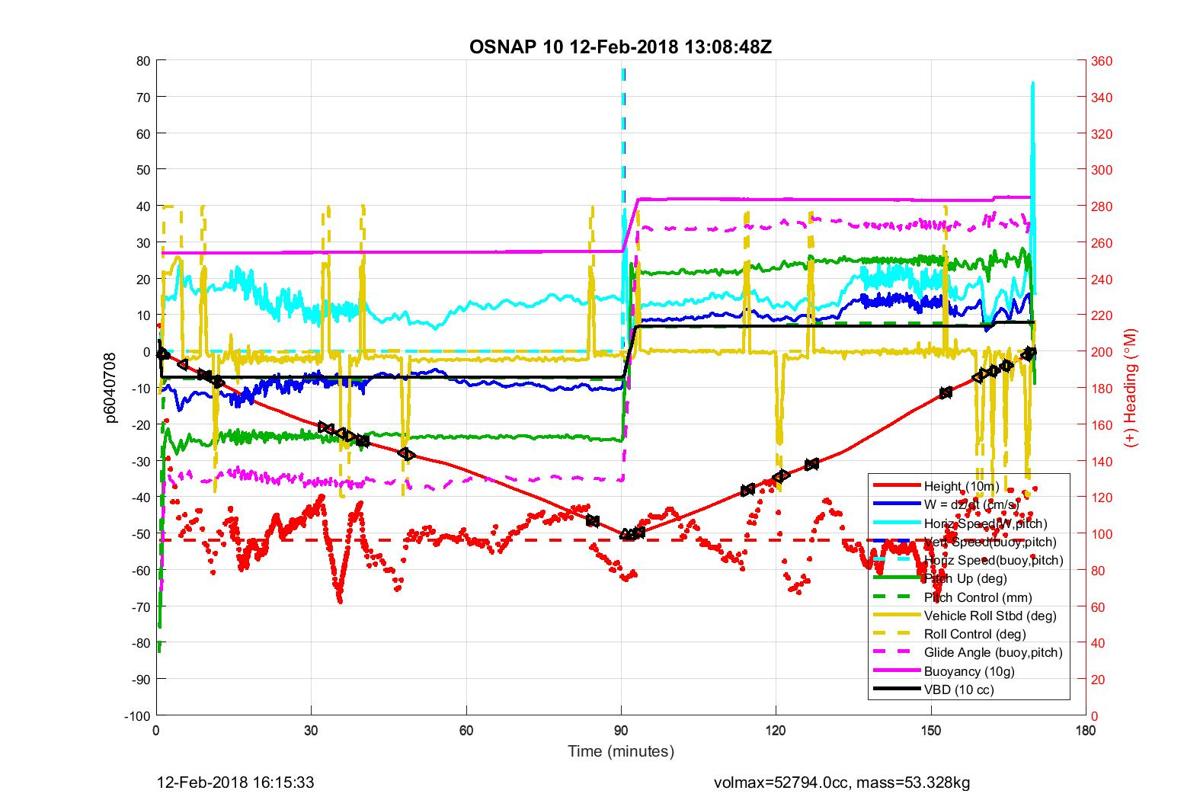Select the Vert Speed(buoy,pitch) legend entry
The image size is (1200, 804).
992,541
